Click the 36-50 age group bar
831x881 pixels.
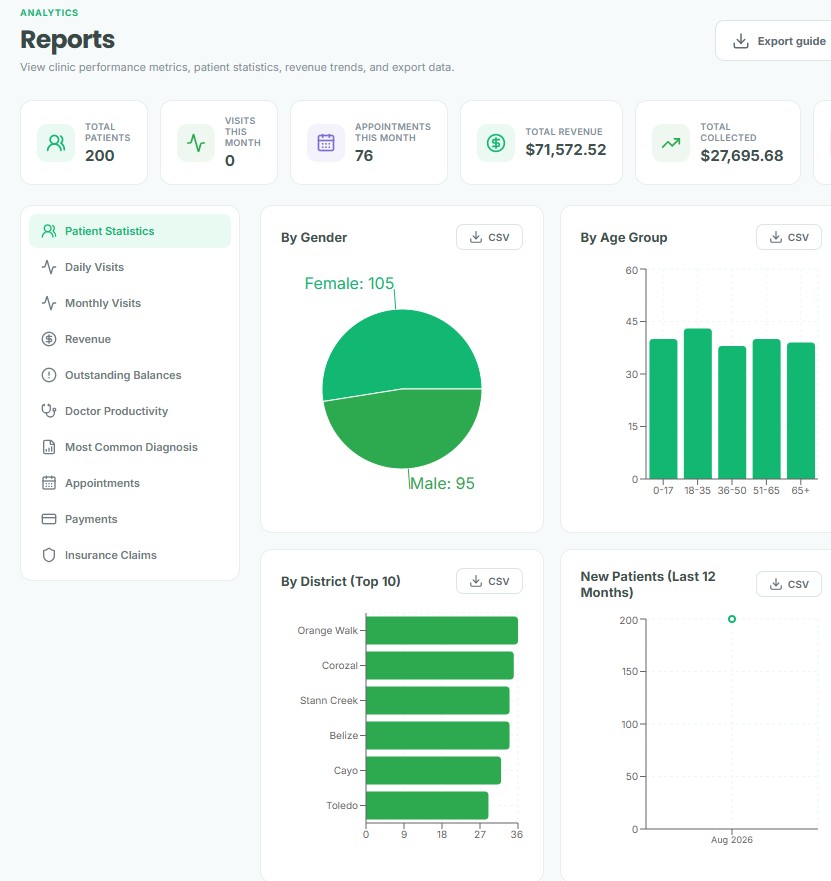[732, 412]
